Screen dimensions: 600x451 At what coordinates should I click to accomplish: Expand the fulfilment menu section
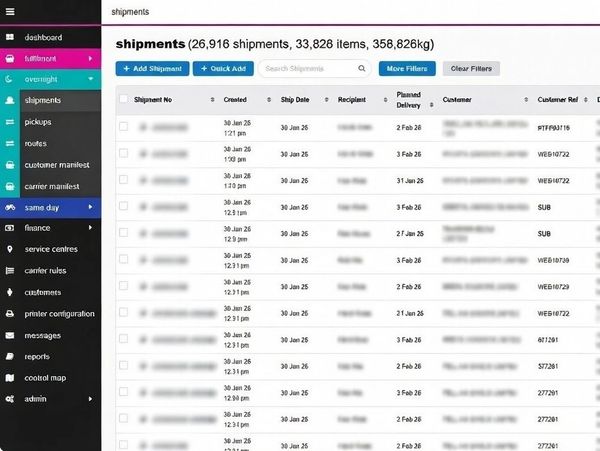coord(91,58)
